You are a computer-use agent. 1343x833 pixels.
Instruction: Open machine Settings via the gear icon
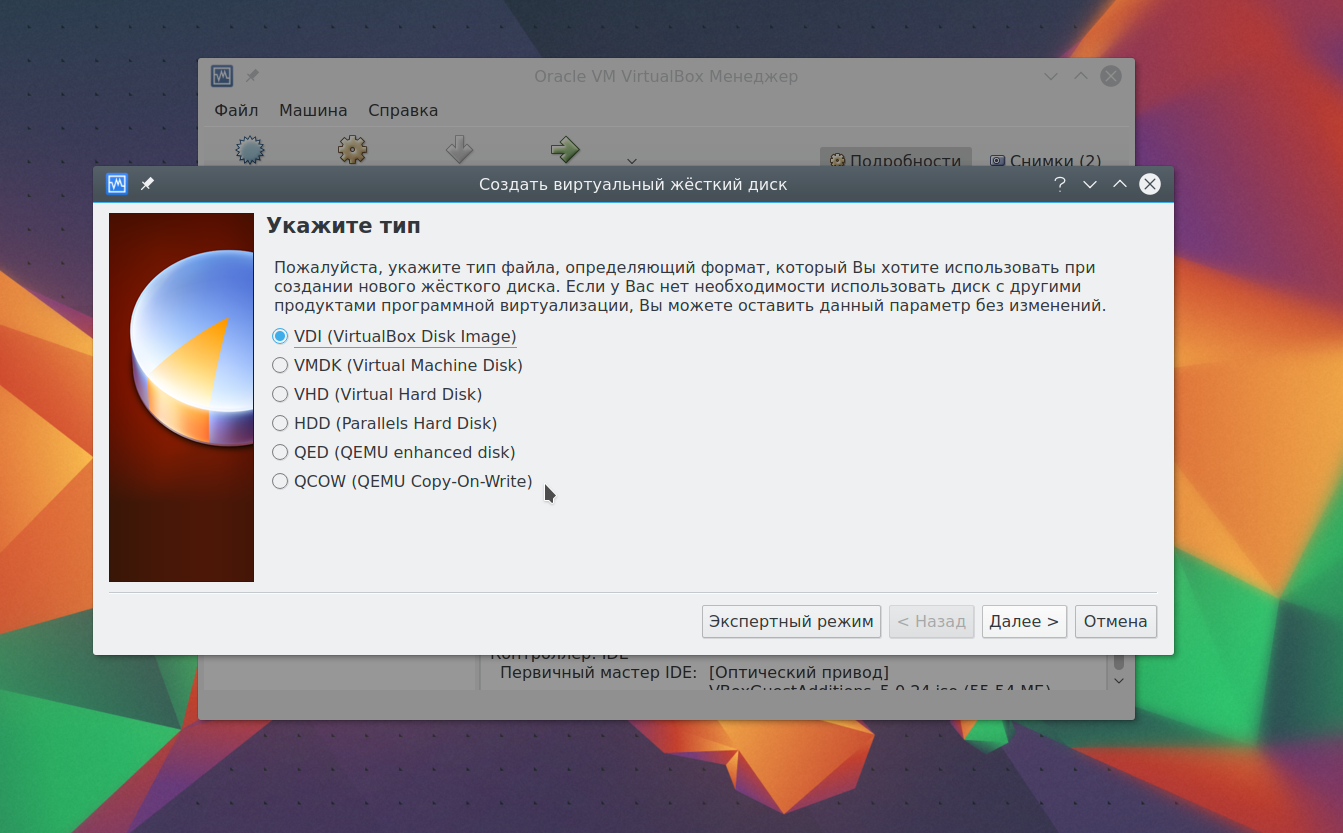click(x=352, y=150)
